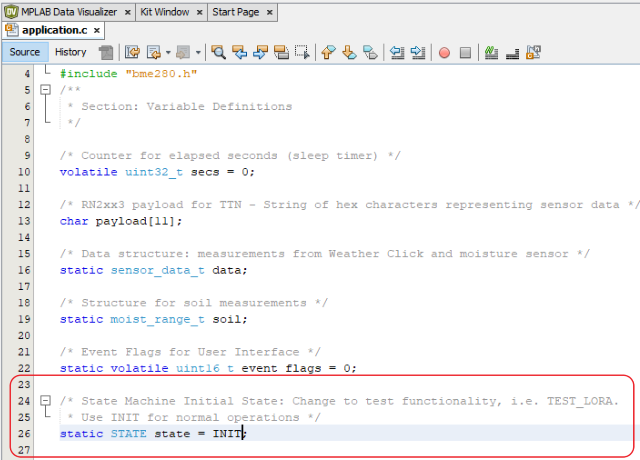Screen dimensions: 640x460
Task: Collapse the comment fold at line 24
Action: coord(44,401)
